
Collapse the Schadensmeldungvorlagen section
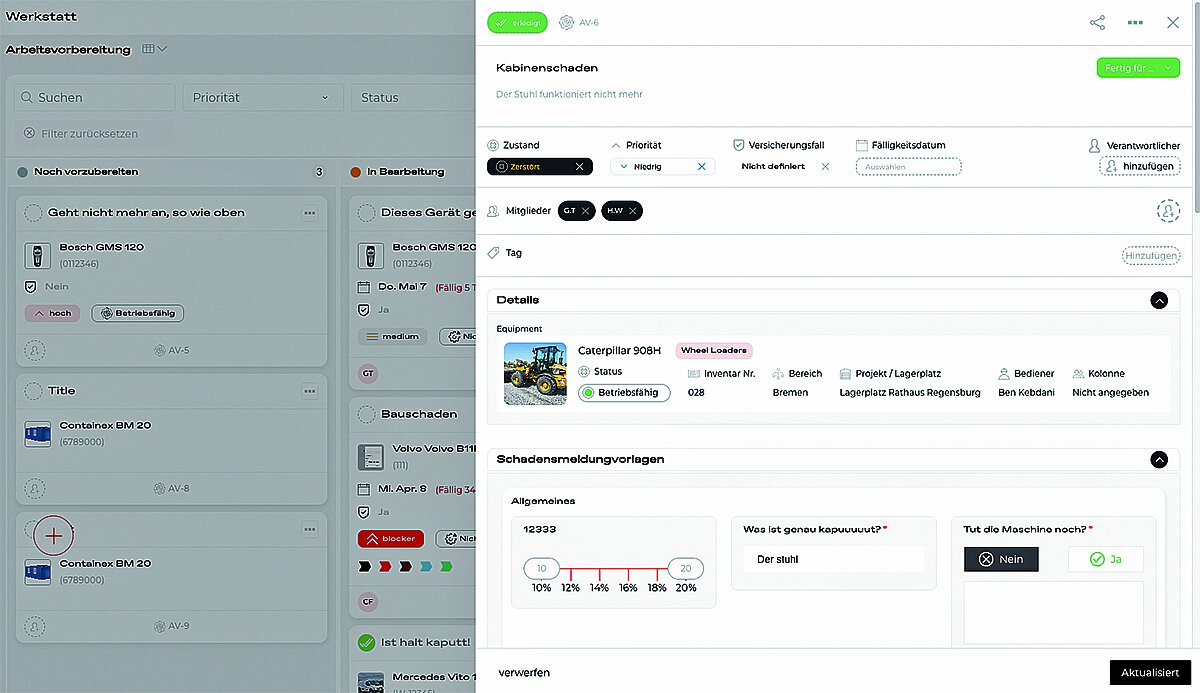click(x=1159, y=460)
